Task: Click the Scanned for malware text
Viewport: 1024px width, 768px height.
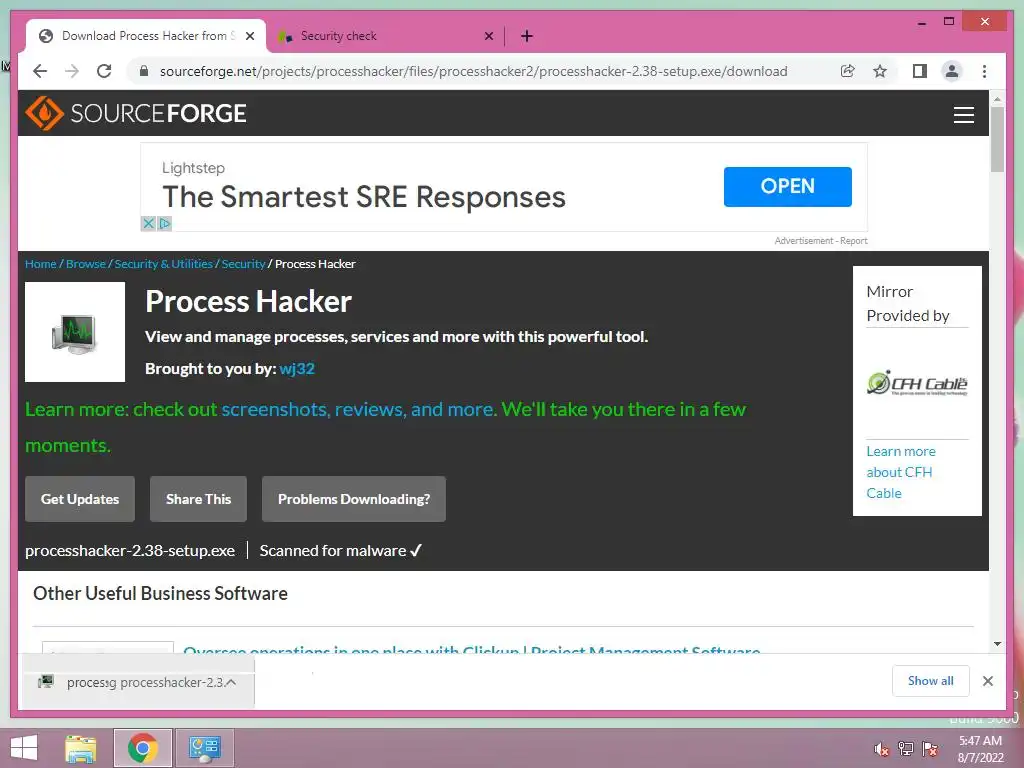Action: [x=340, y=551]
